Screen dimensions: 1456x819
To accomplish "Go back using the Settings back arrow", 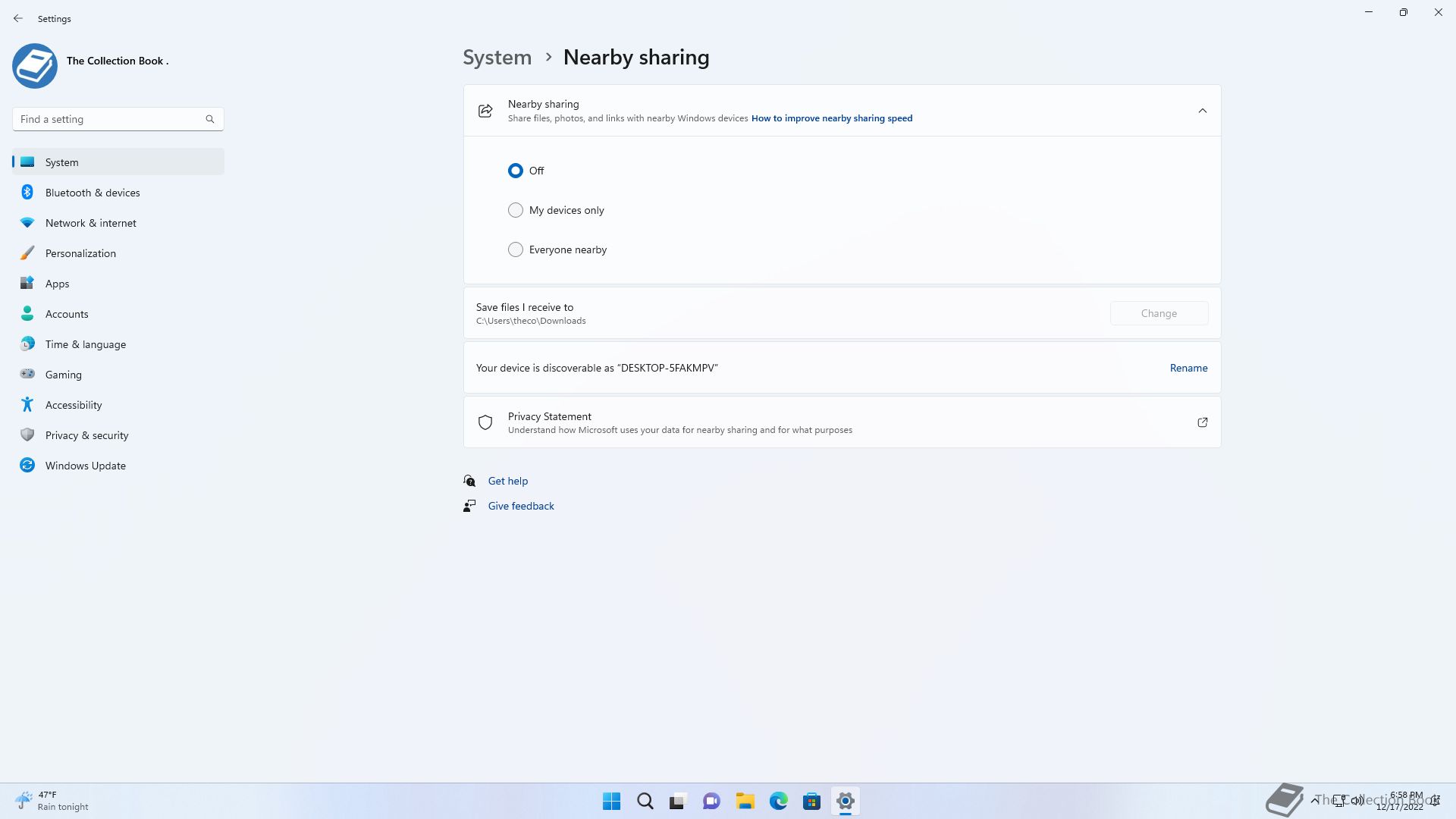I will click(18, 18).
